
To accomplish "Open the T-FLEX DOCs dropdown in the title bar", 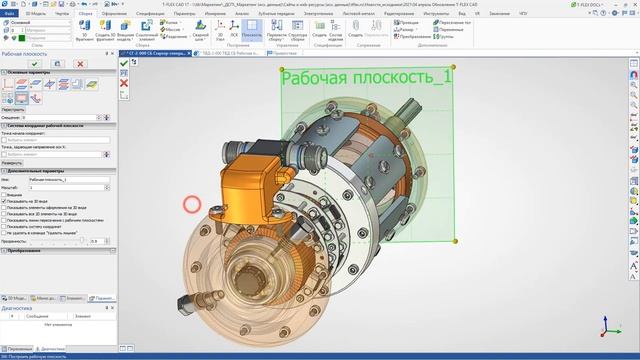I will 602,4.
